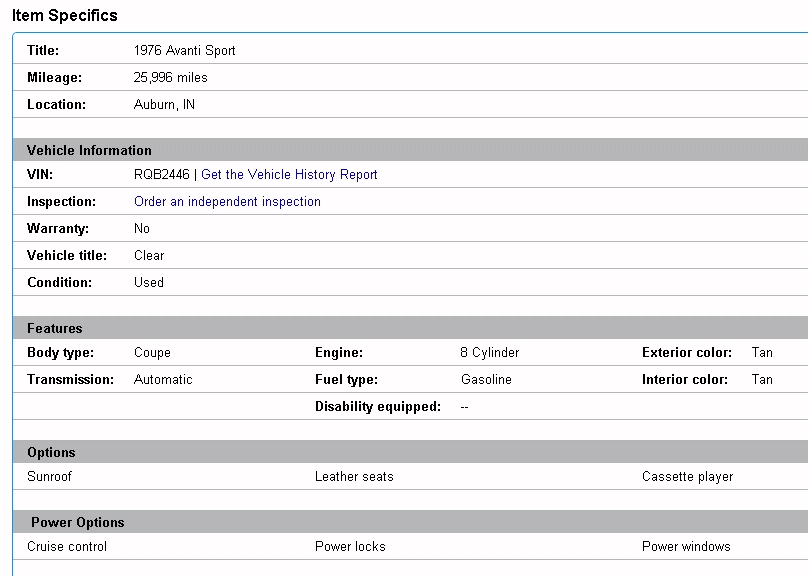Screen dimensions: 808x576
Task: Click Order an independent inspection link
Action: click(x=227, y=202)
